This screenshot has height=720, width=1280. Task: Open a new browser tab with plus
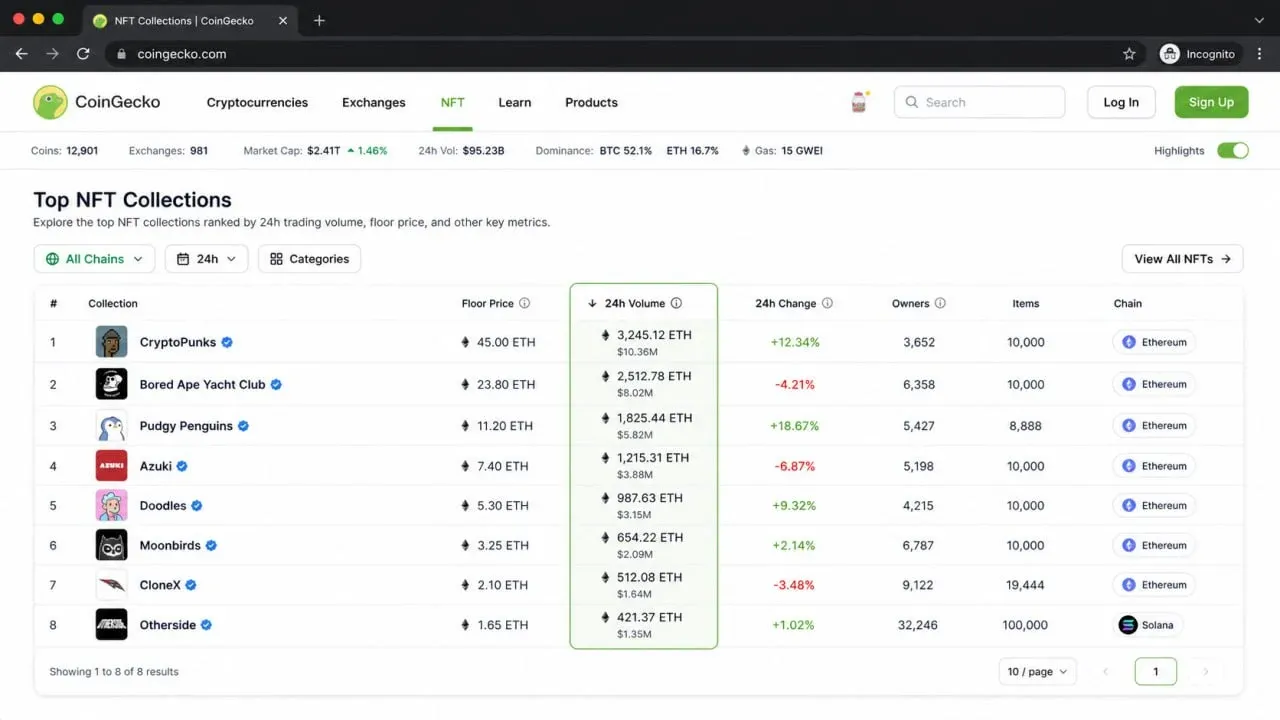[x=319, y=20]
